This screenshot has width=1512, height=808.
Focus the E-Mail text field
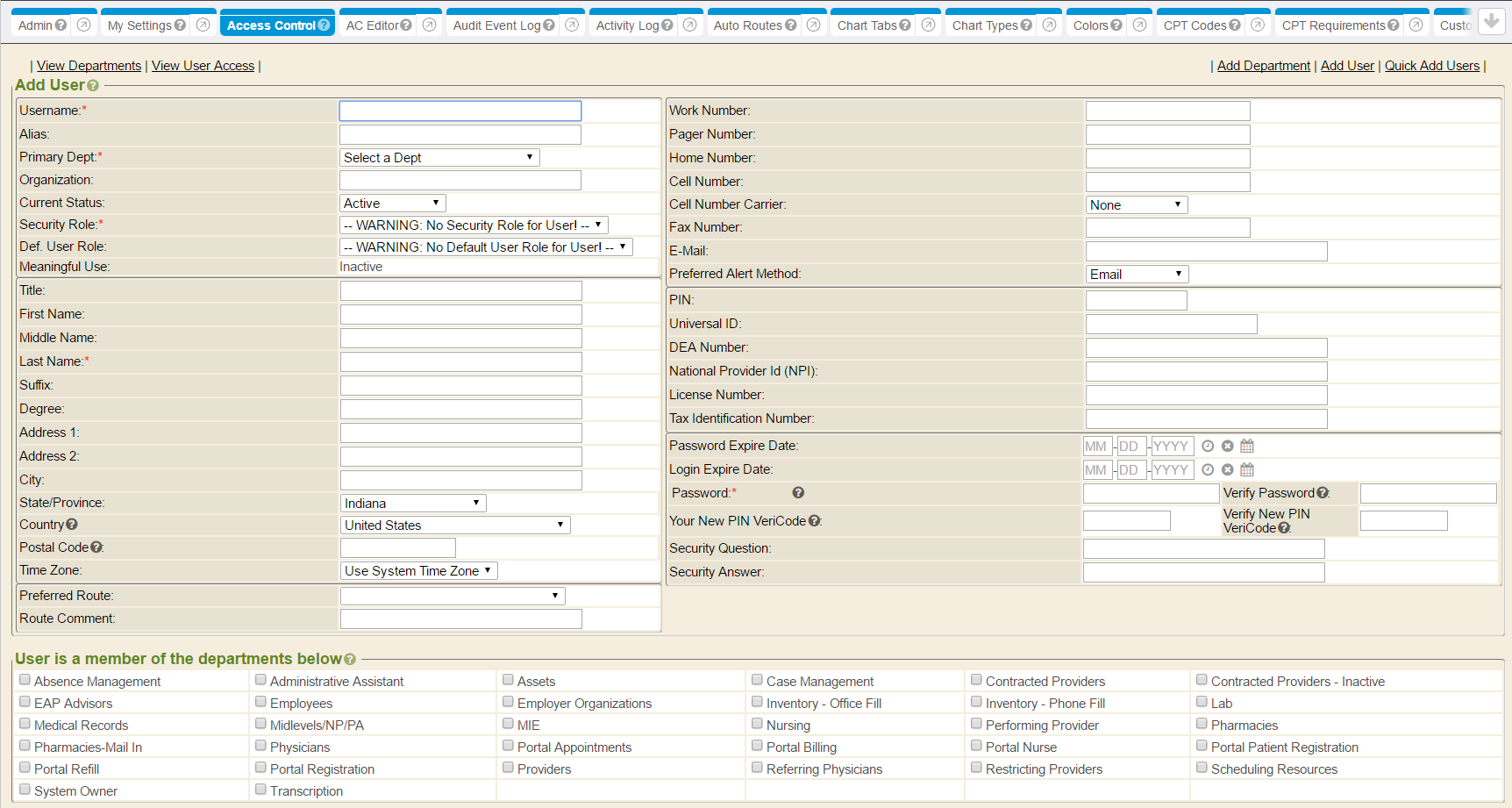tap(1206, 251)
